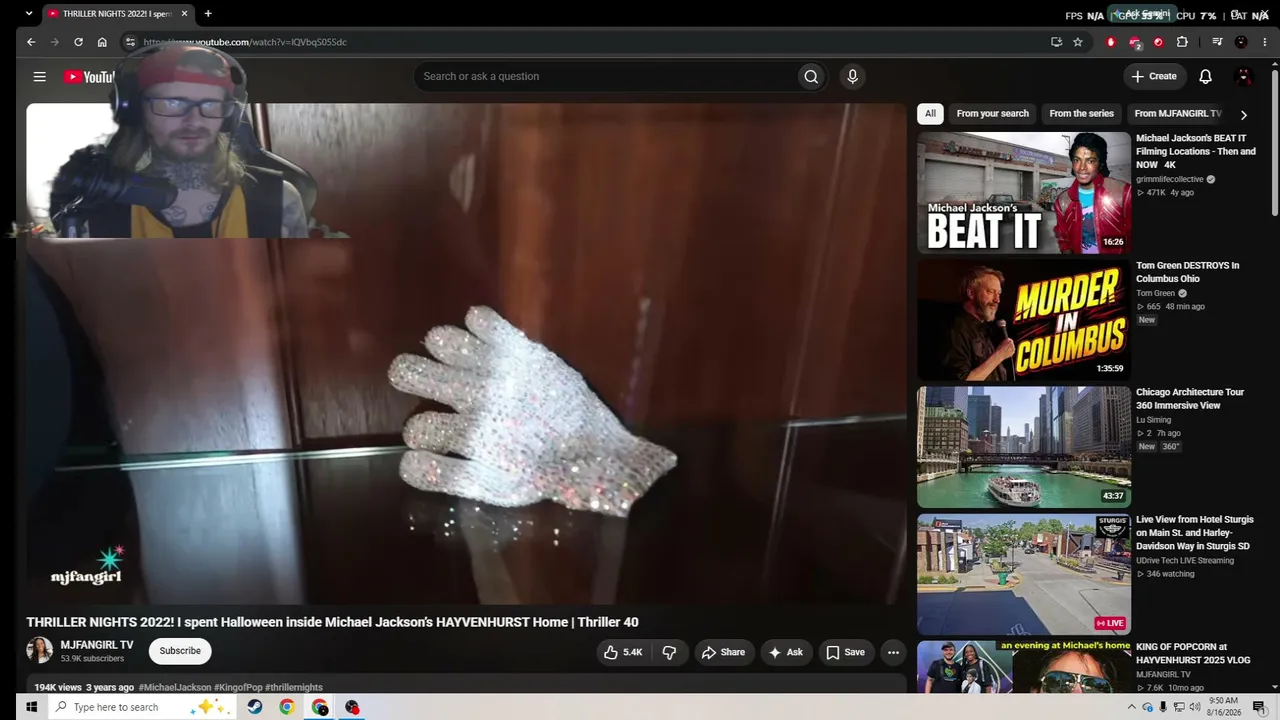Click the taskbar clock showing 9:50 AM
The image size is (1280, 720).
coord(1224,707)
